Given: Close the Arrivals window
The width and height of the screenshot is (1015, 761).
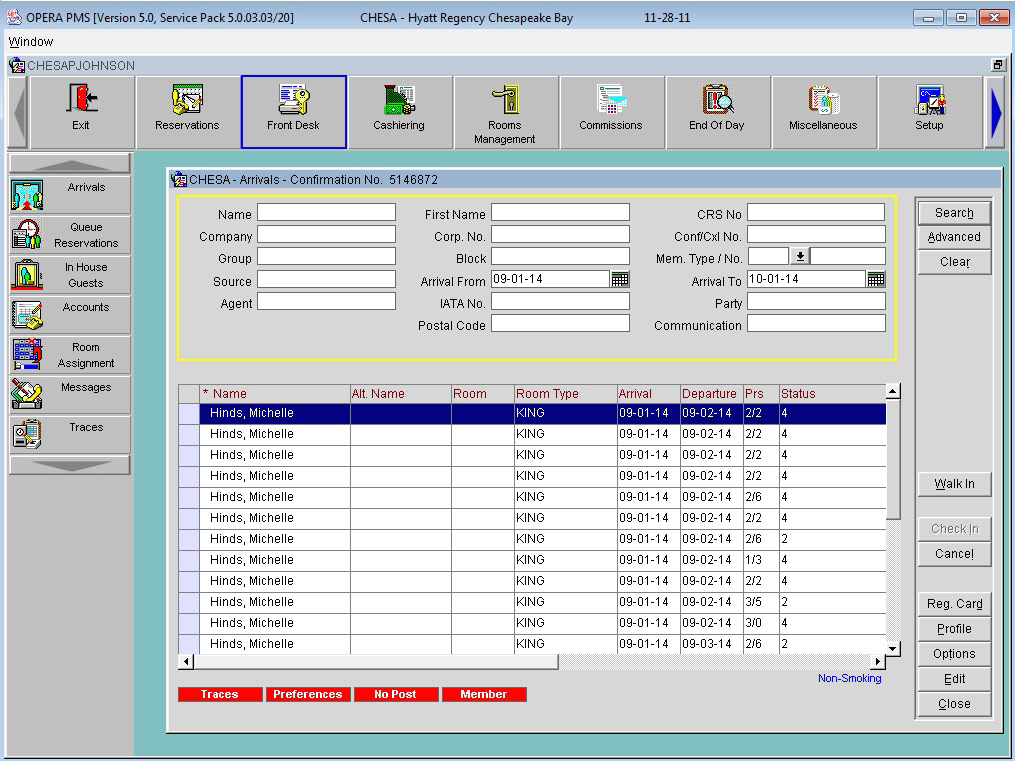Looking at the screenshot, I should [x=954, y=704].
